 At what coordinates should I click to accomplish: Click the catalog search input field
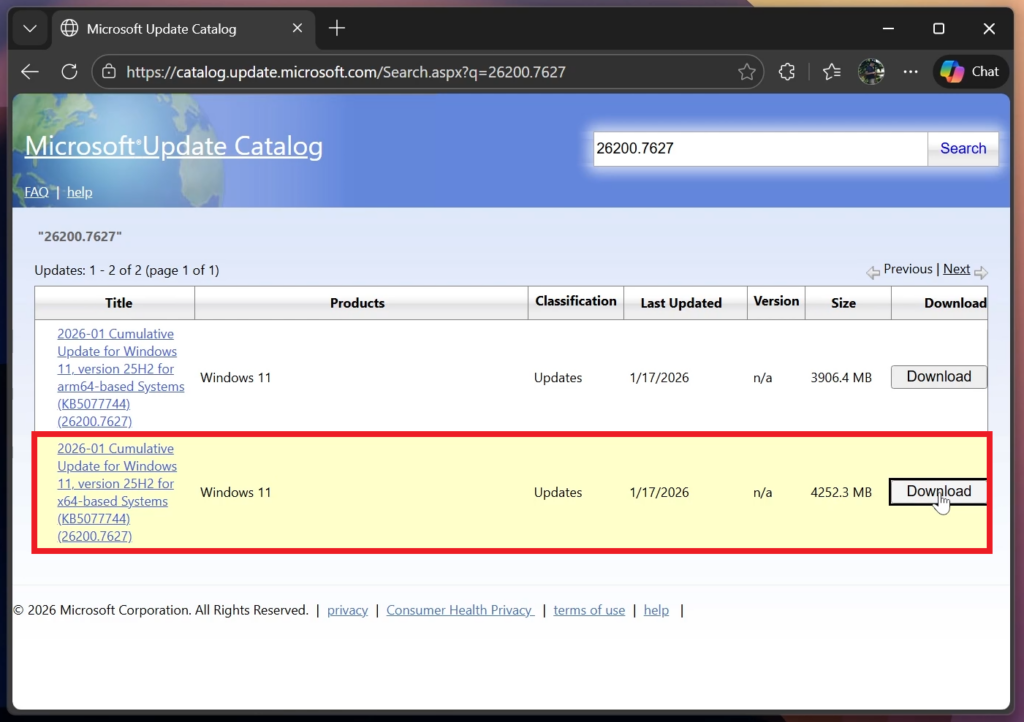click(x=760, y=149)
